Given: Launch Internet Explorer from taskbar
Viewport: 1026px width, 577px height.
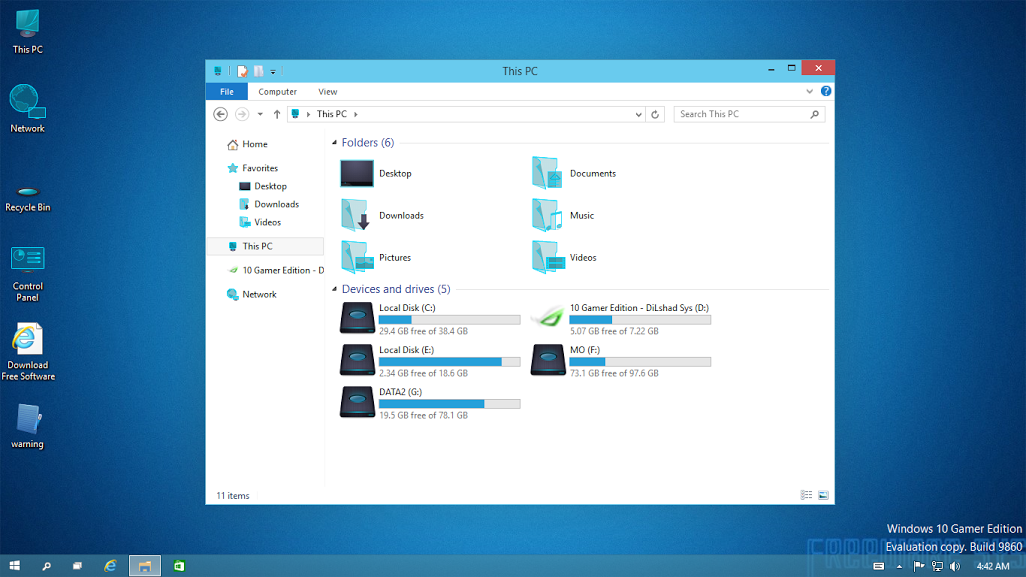Looking at the screenshot, I should tap(110, 566).
